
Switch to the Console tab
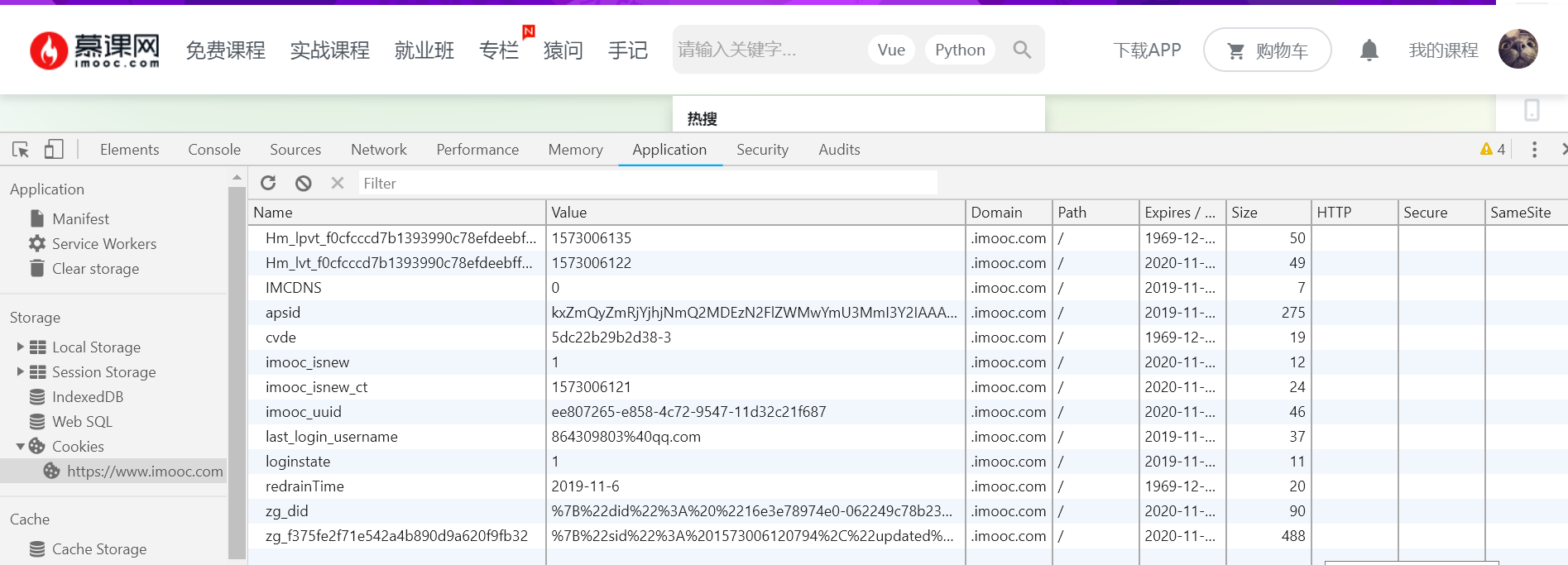coord(214,150)
